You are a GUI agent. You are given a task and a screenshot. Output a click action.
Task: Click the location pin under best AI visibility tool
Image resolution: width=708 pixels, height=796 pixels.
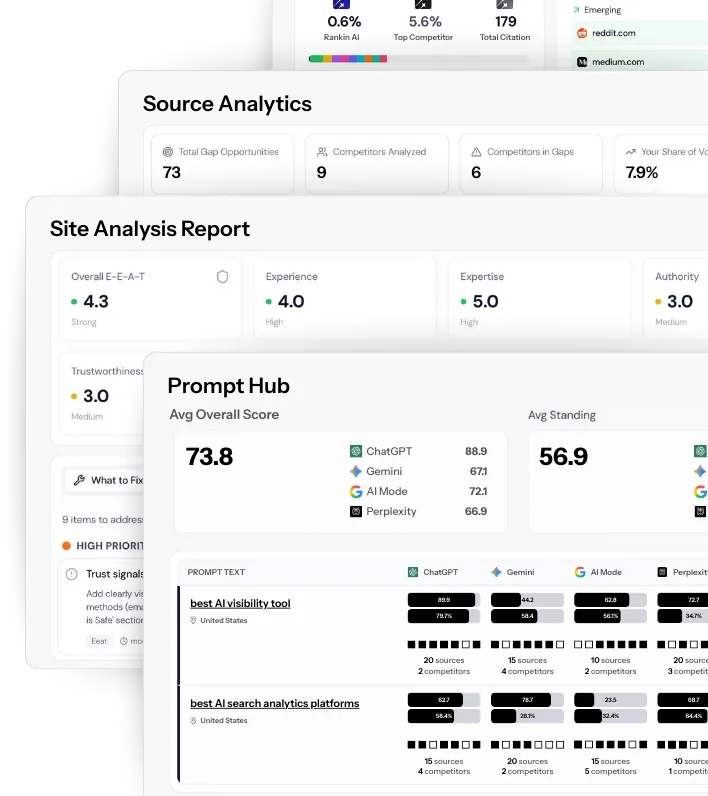(193, 621)
